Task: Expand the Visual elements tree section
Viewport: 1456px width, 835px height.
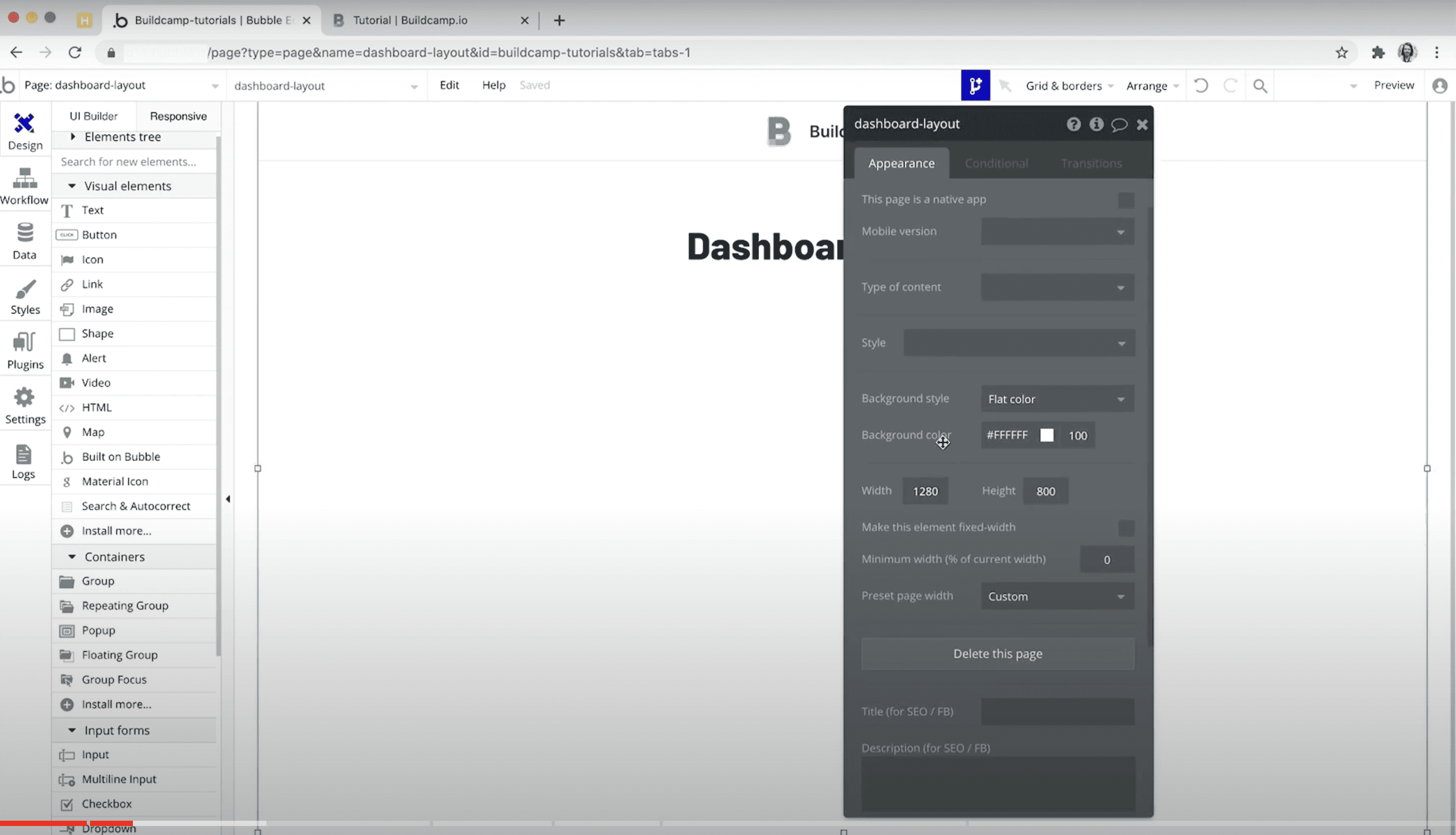Action: coord(72,186)
